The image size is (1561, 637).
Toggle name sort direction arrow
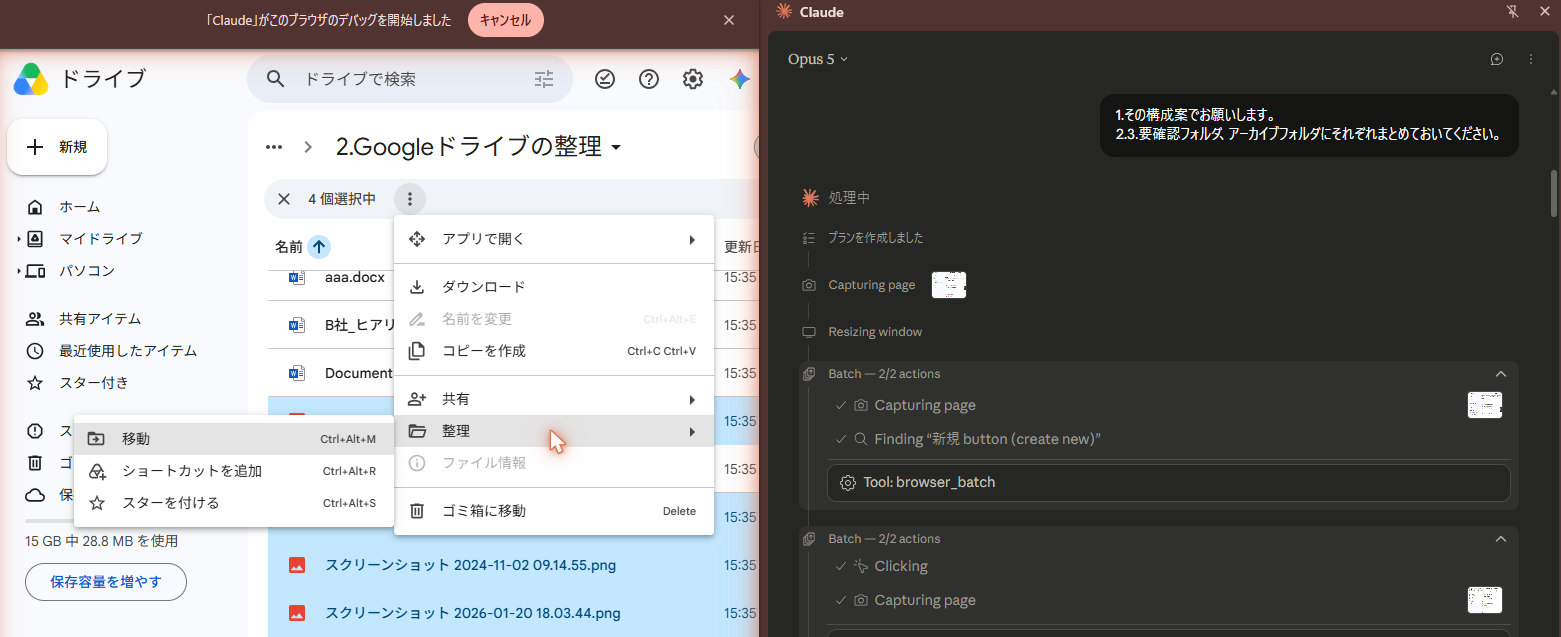(x=319, y=247)
